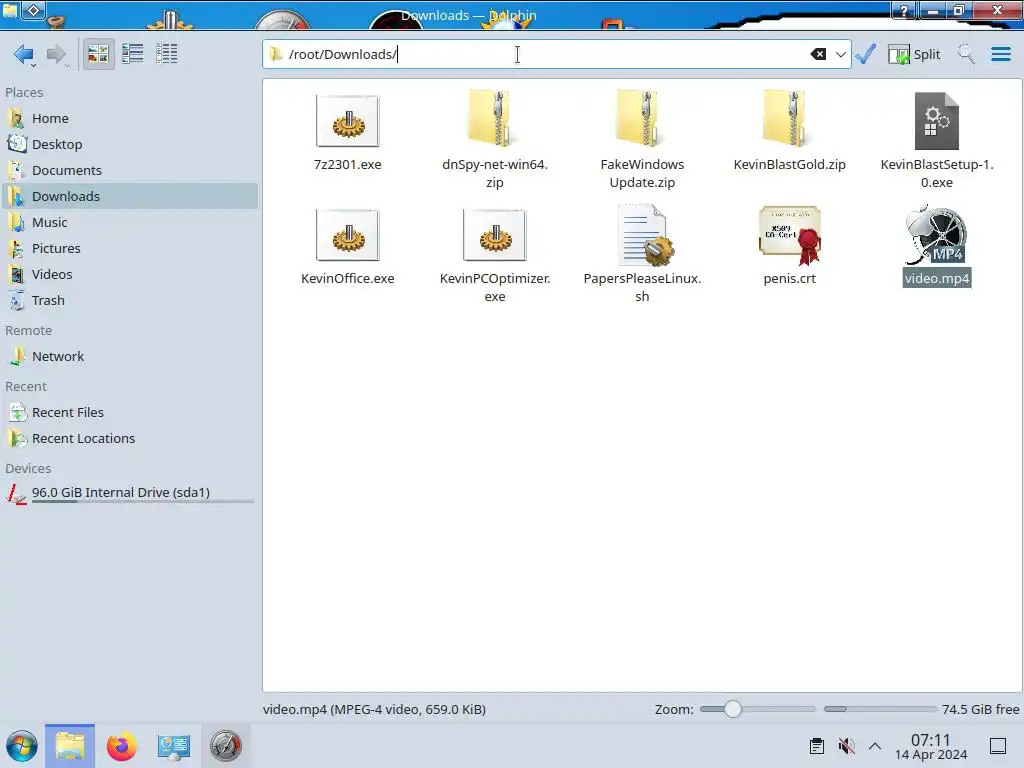The height and width of the screenshot is (768, 1024).
Task: Open the clipboard tray icon
Action: click(x=816, y=746)
